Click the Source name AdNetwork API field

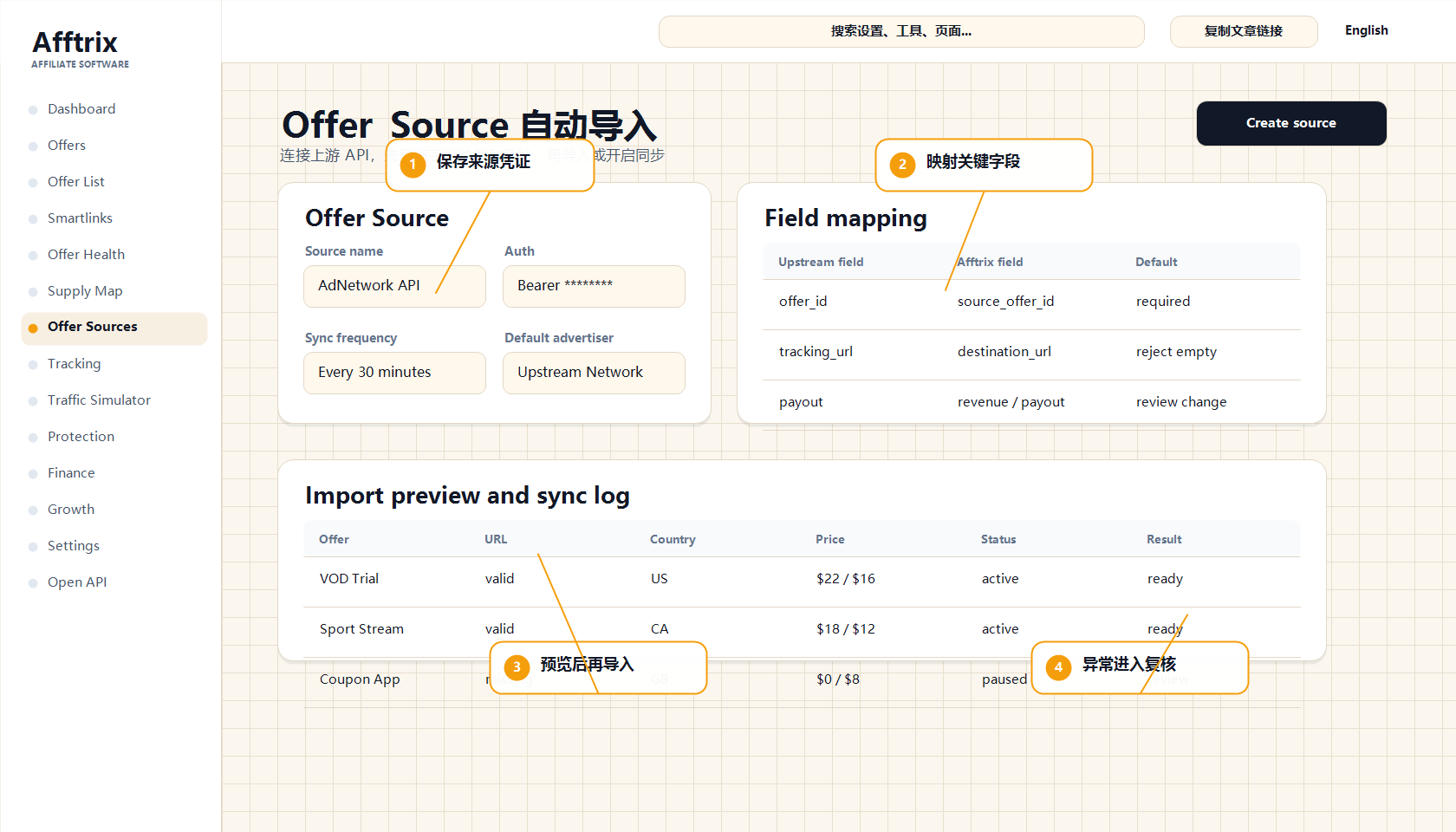(x=394, y=286)
